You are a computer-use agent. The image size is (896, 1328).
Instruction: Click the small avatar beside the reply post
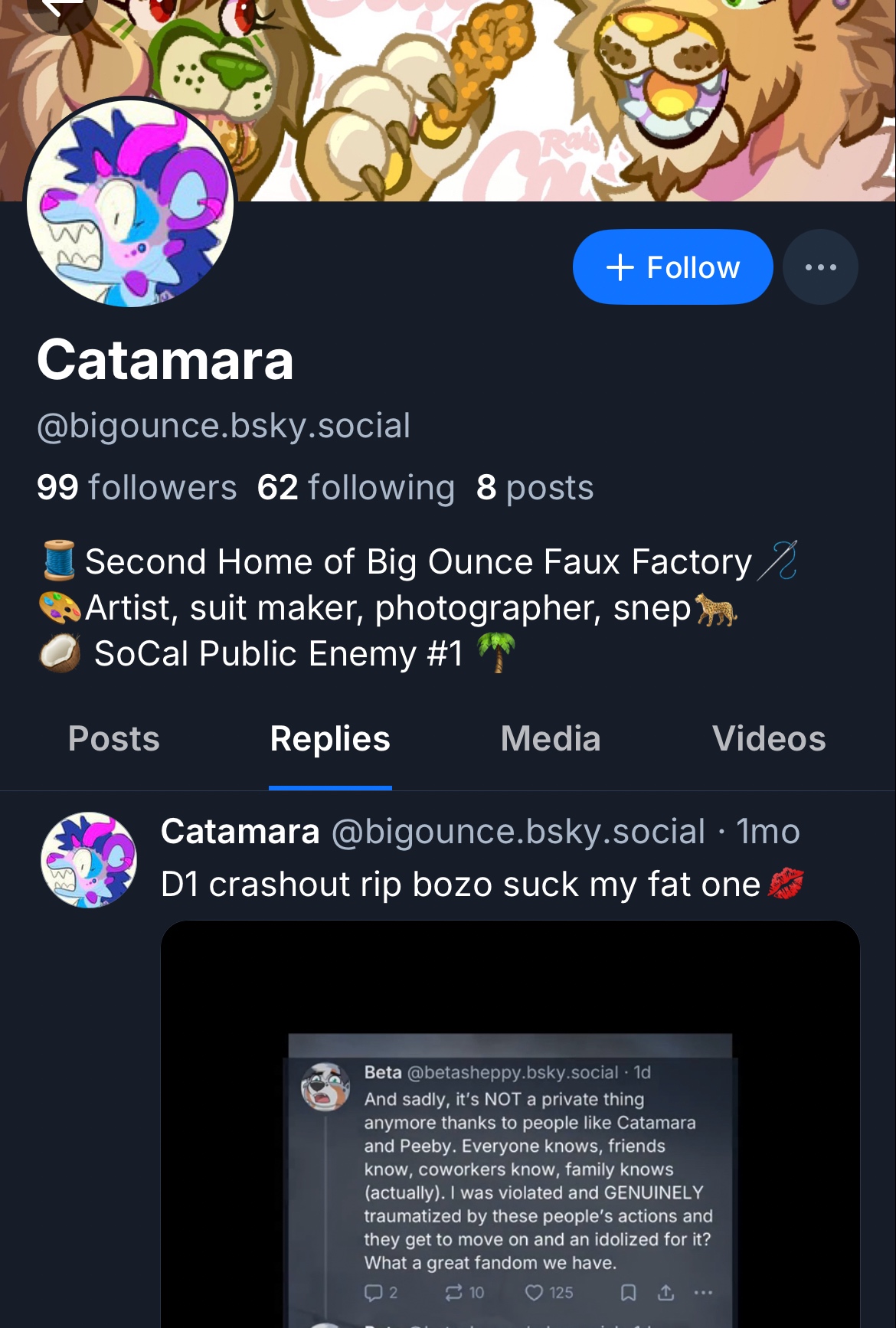(89, 860)
